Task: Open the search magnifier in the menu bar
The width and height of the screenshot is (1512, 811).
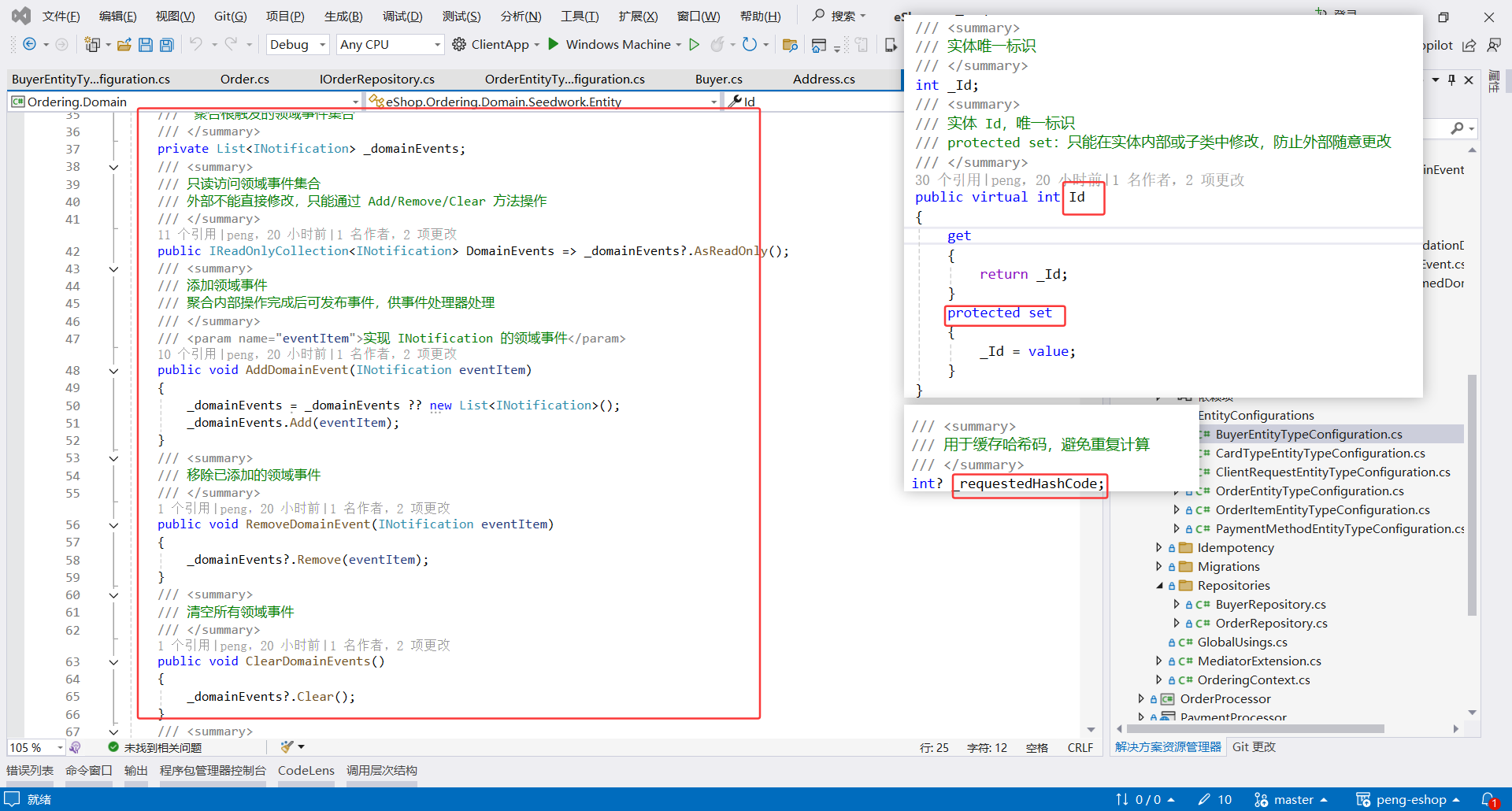Action: (x=819, y=15)
